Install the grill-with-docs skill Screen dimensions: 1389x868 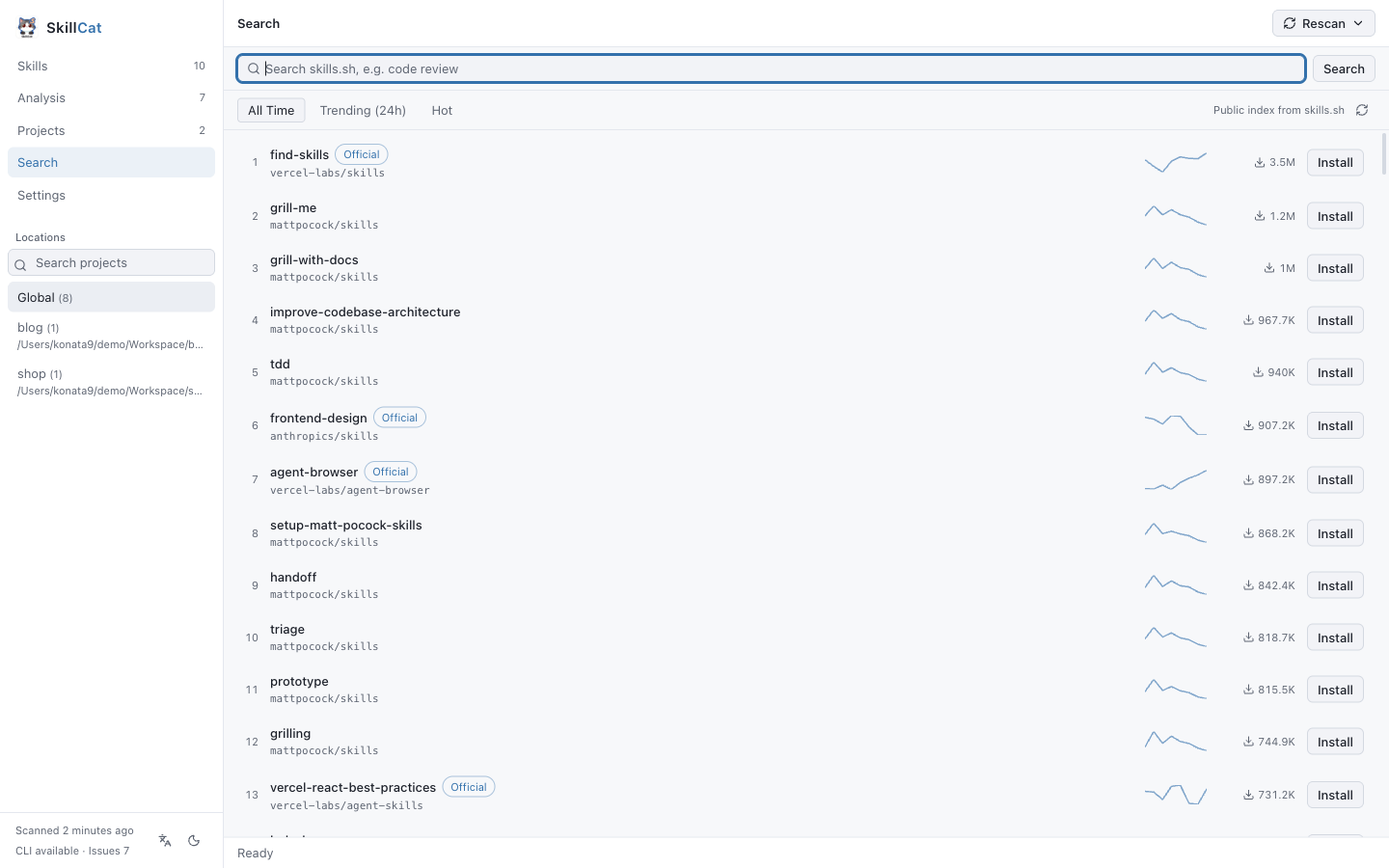[x=1335, y=268]
